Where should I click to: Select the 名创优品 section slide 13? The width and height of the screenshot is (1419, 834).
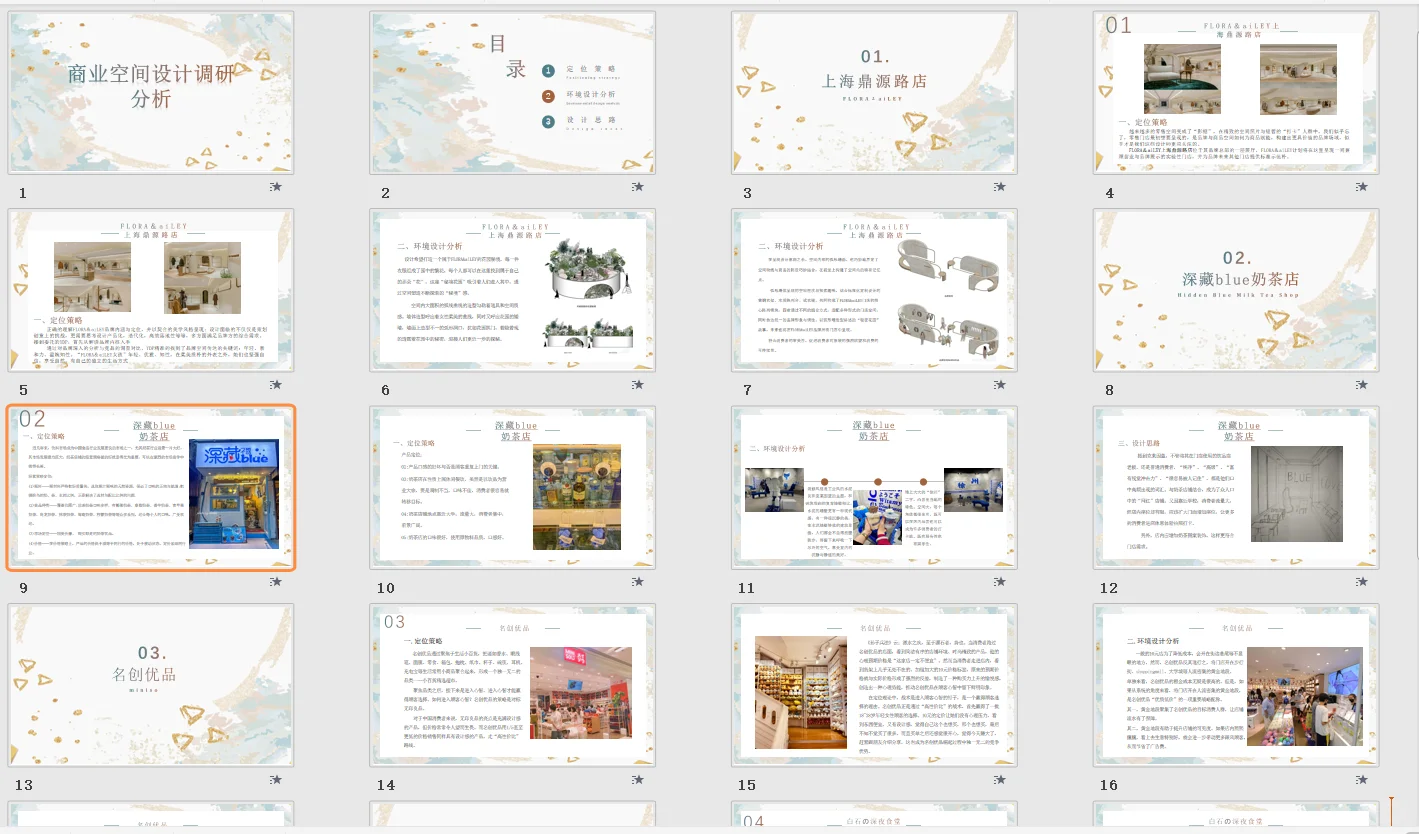pos(151,685)
